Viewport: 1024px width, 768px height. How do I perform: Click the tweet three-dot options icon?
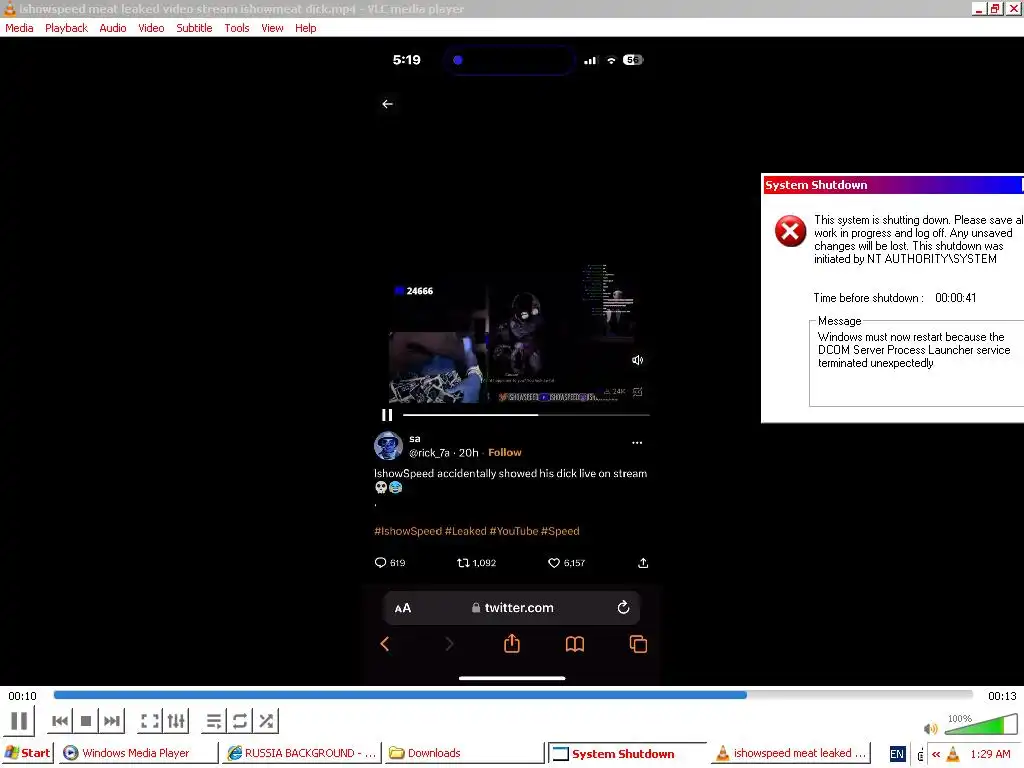click(637, 443)
